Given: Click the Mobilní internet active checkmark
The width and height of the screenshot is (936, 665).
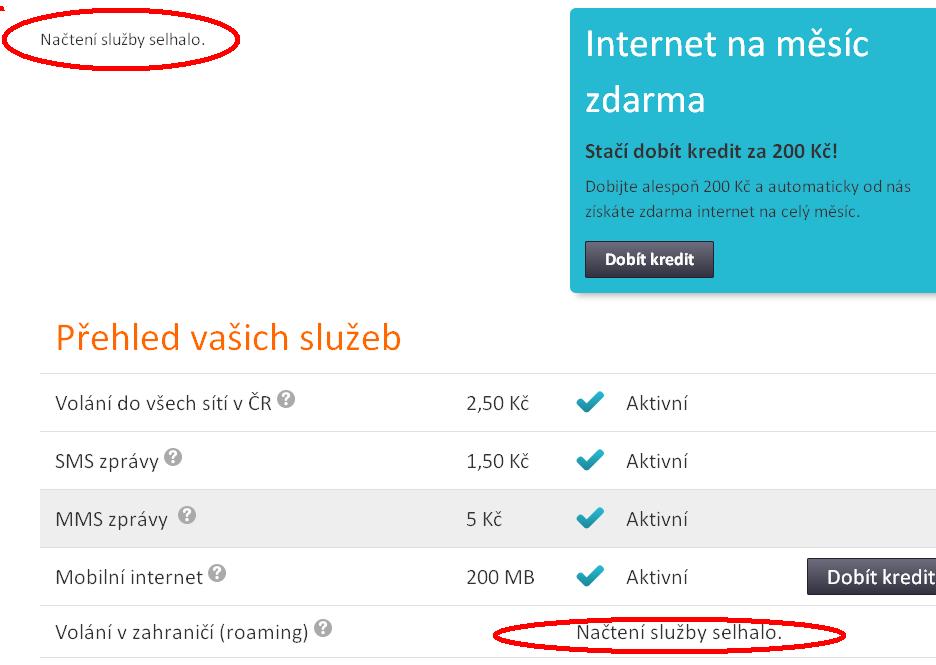Looking at the screenshot, I should click(591, 577).
